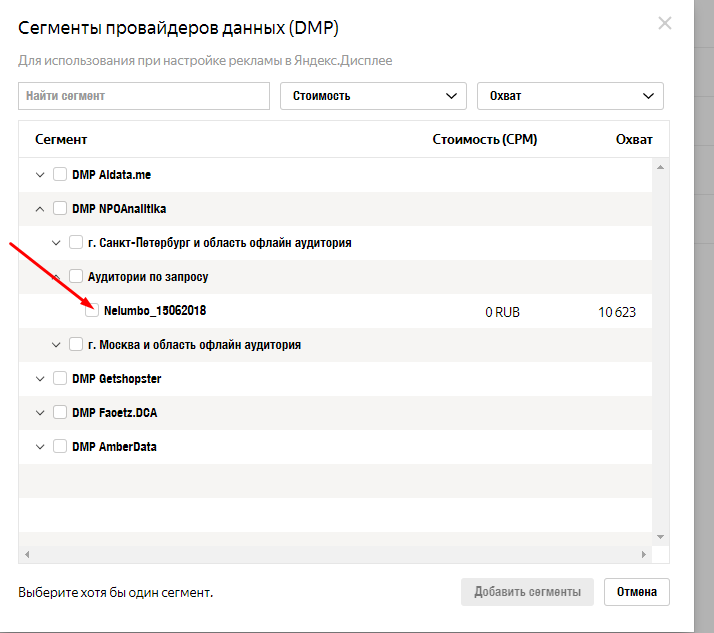Expand the DMP Getshopster provider
The width and height of the screenshot is (714, 633).
(40, 379)
